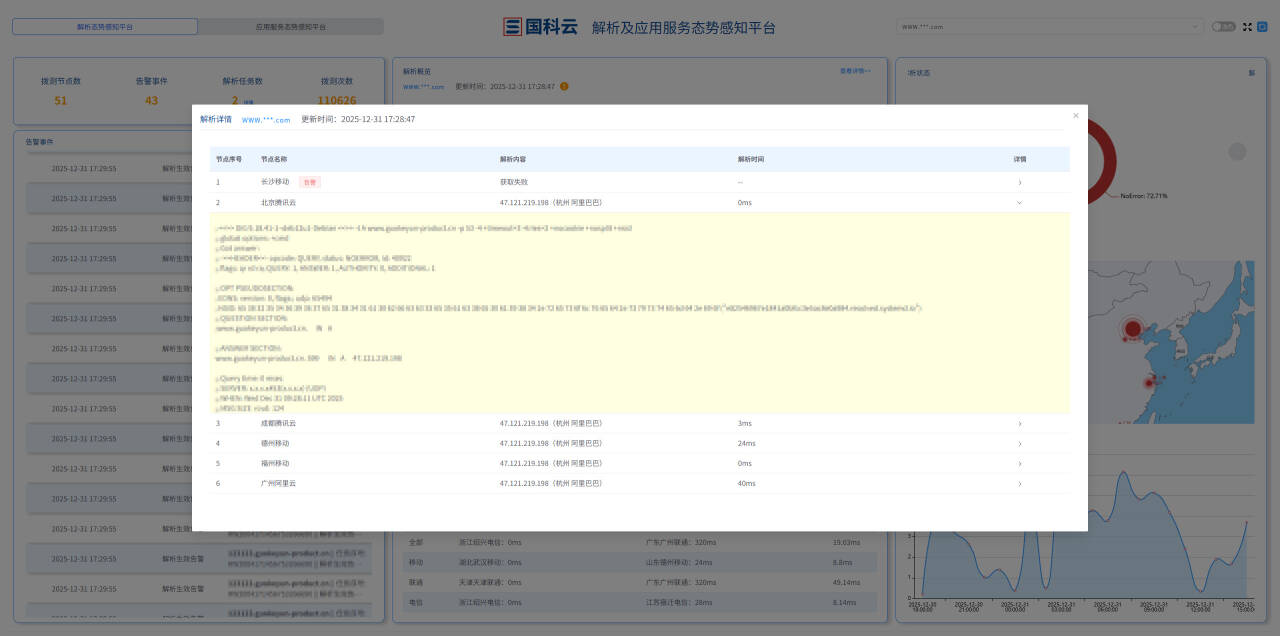Open 查看详情 link in 解析概览 panel
Screen dimensions: 1280x636
[854, 71]
